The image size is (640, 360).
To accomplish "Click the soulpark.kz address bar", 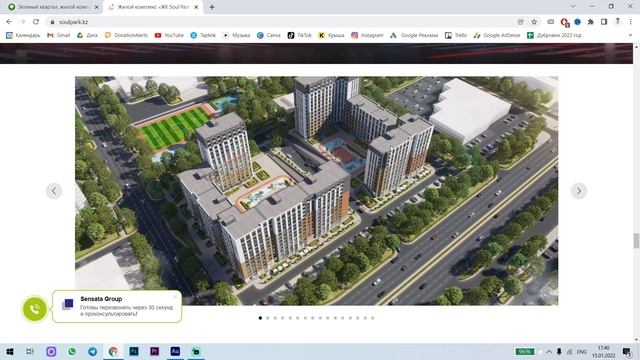I will tap(282, 22).
